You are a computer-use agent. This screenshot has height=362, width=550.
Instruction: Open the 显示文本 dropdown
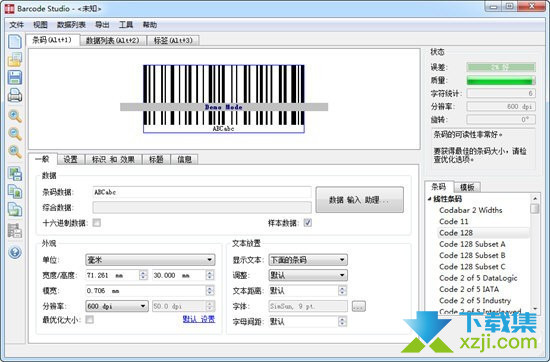point(308,260)
